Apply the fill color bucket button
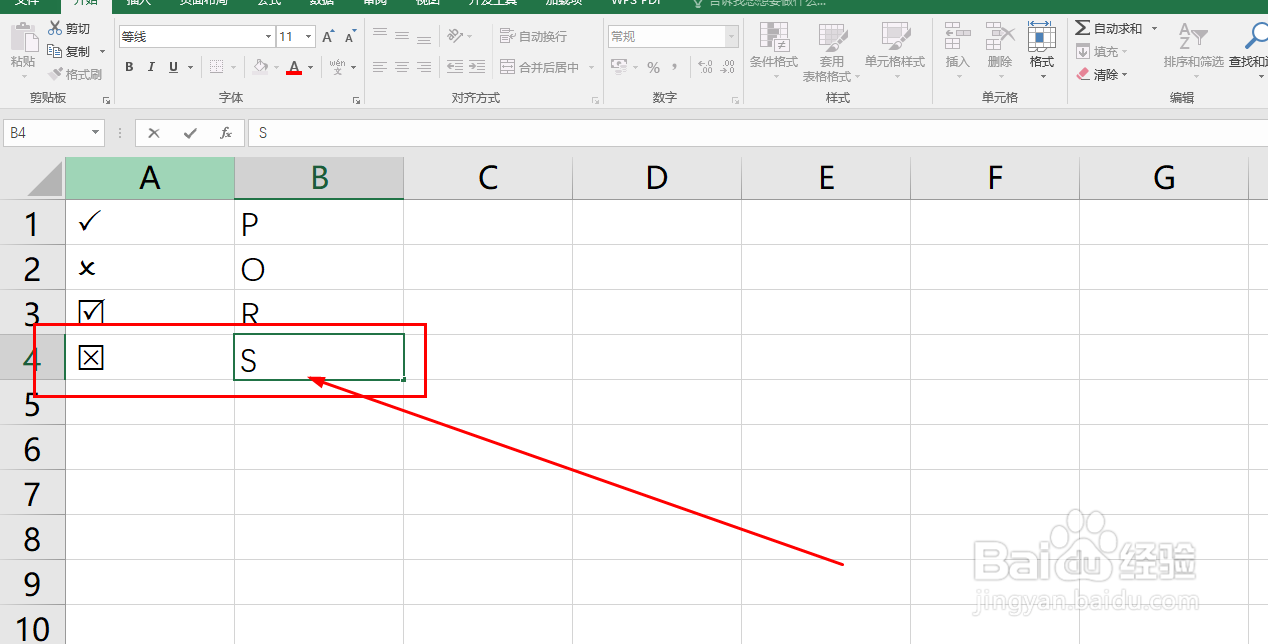This screenshot has height=644, width=1268. coord(260,67)
